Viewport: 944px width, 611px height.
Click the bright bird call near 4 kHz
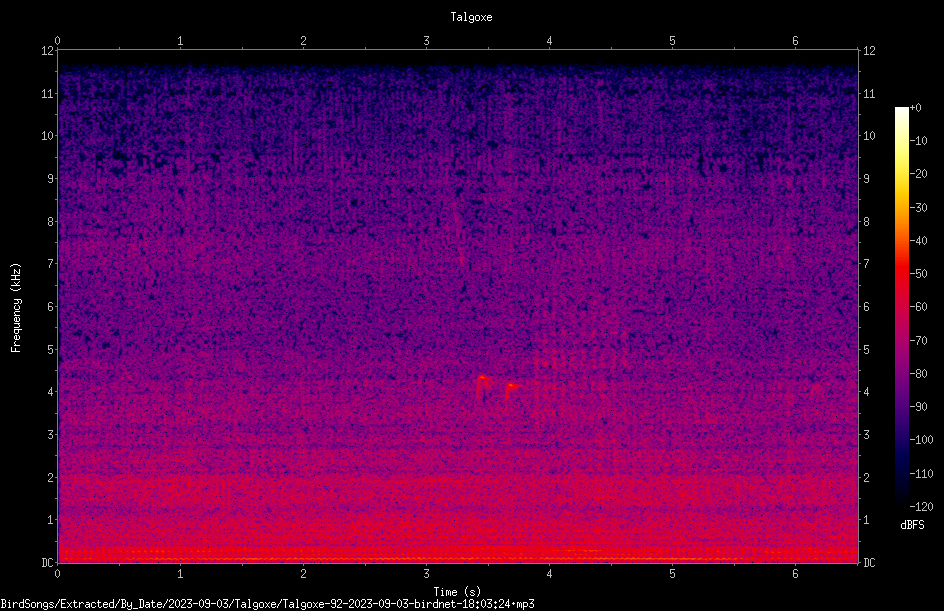tap(482, 387)
